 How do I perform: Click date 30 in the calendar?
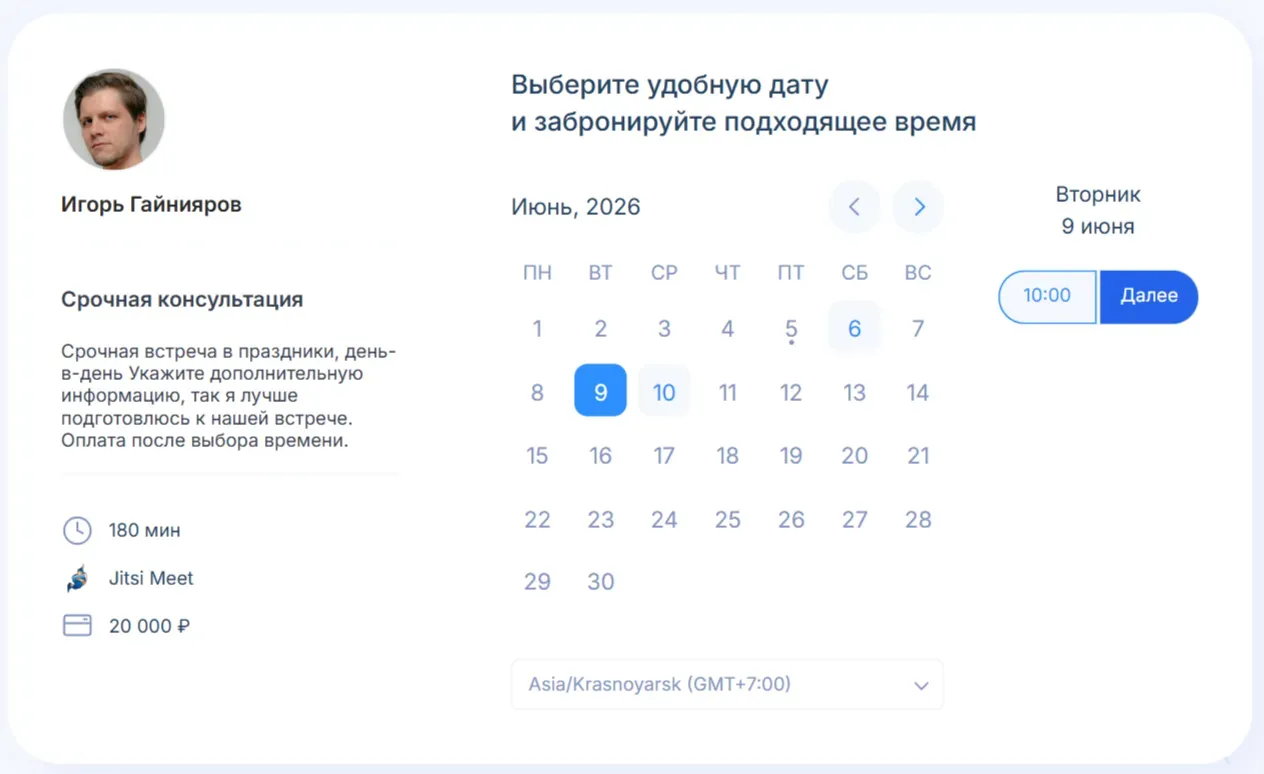point(600,581)
